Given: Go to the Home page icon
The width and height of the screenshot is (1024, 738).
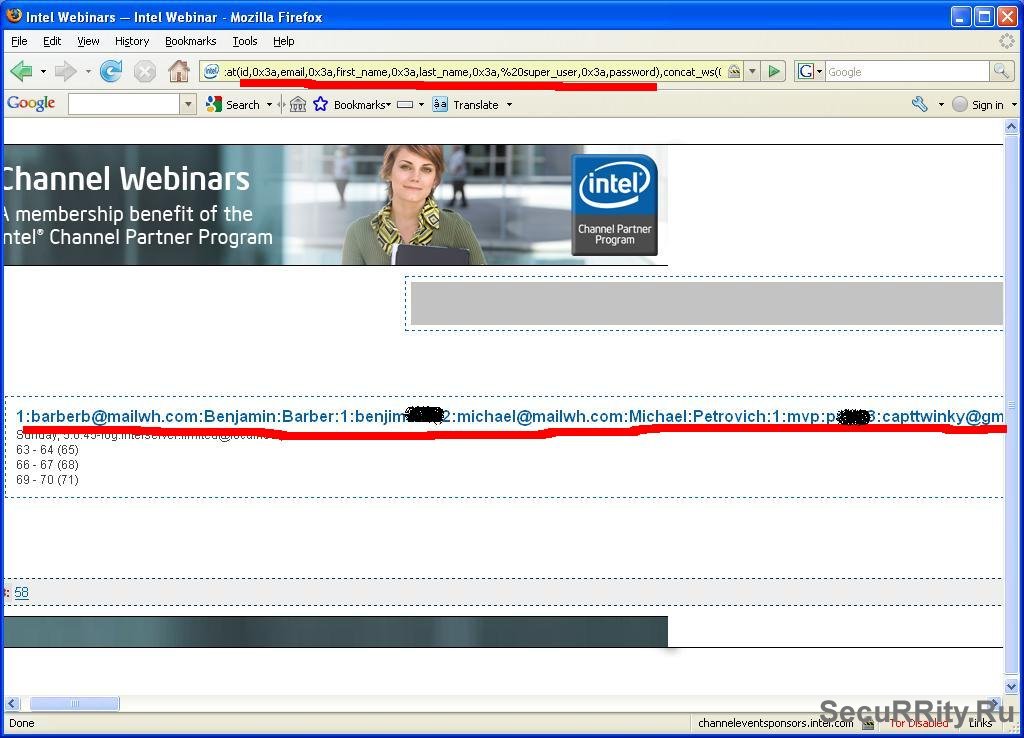Looking at the screenshot, I should [x=178, y=71].
